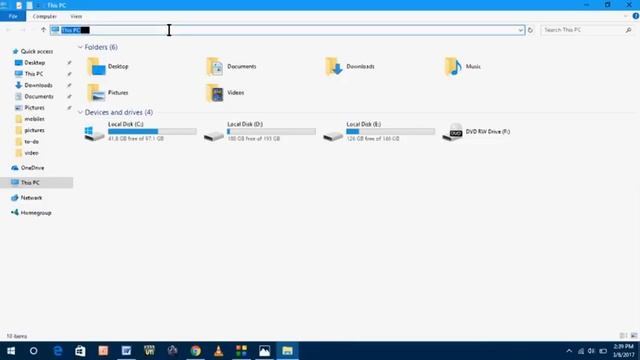Open Downloads in Quick access list
640x360 pixels.
38,85
